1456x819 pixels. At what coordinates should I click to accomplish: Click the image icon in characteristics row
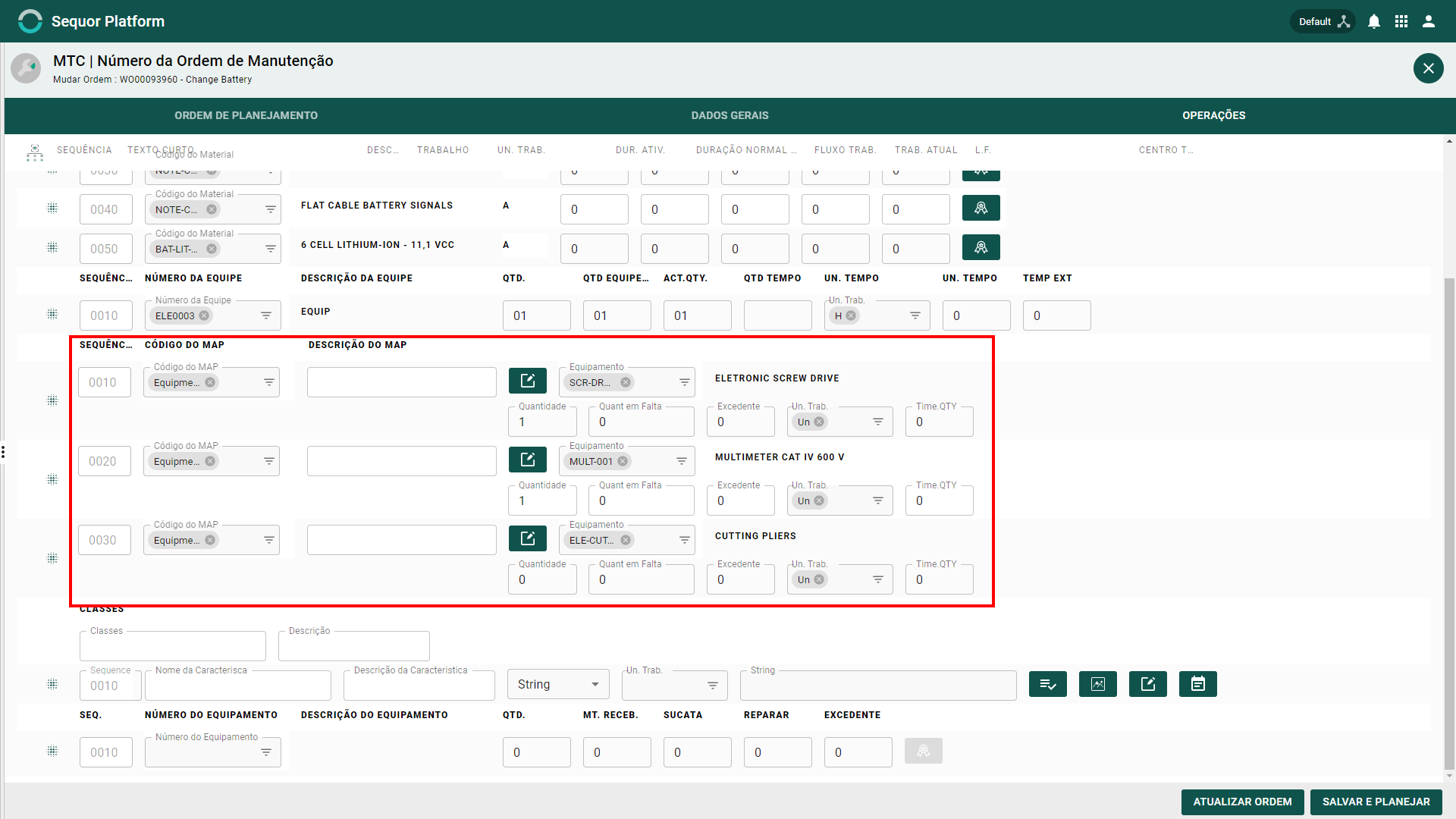point(1098,684)
